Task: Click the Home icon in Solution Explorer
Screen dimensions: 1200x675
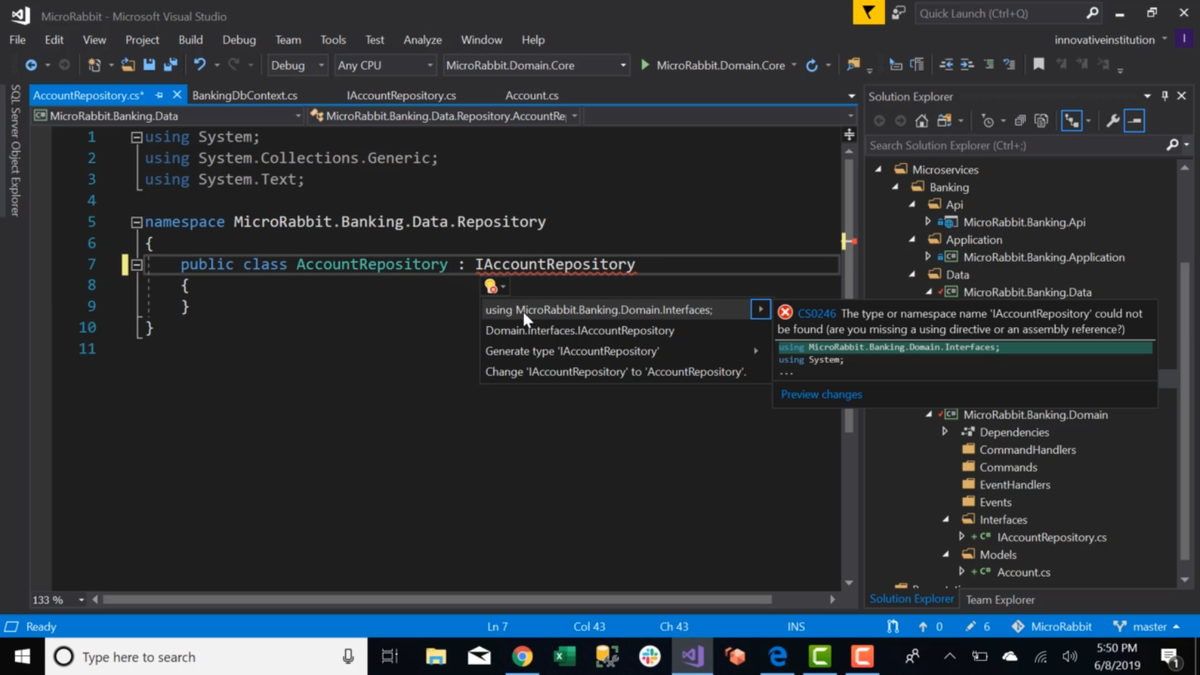Action: [921, 121]
